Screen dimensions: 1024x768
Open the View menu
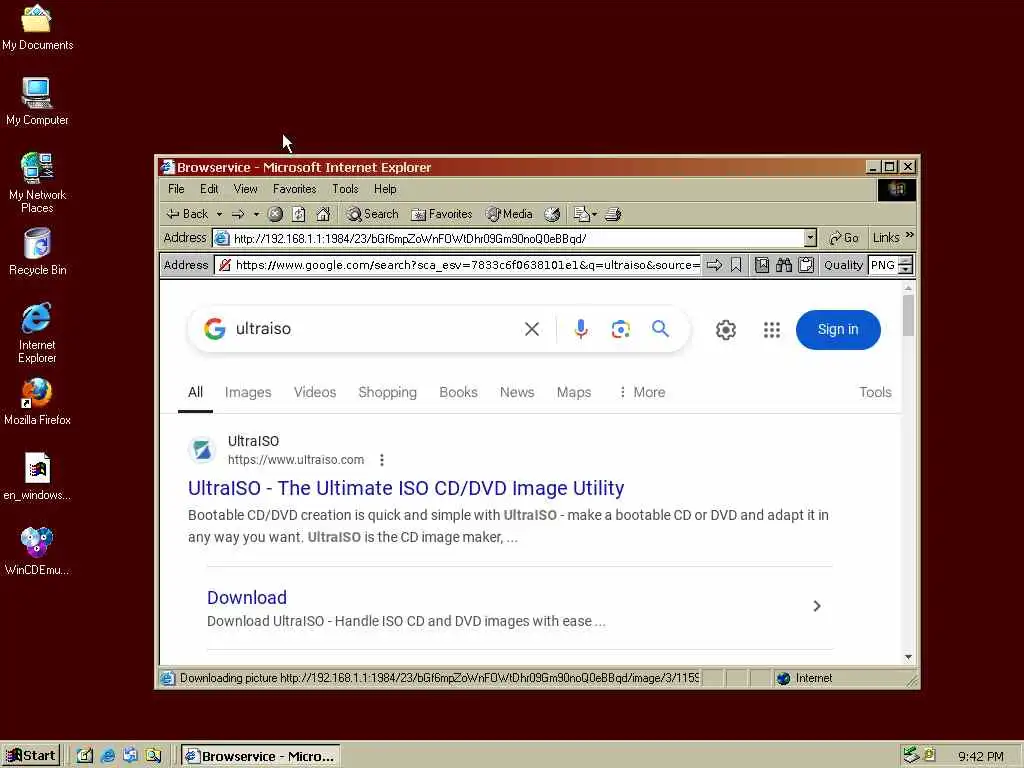[x=246, y=189]
